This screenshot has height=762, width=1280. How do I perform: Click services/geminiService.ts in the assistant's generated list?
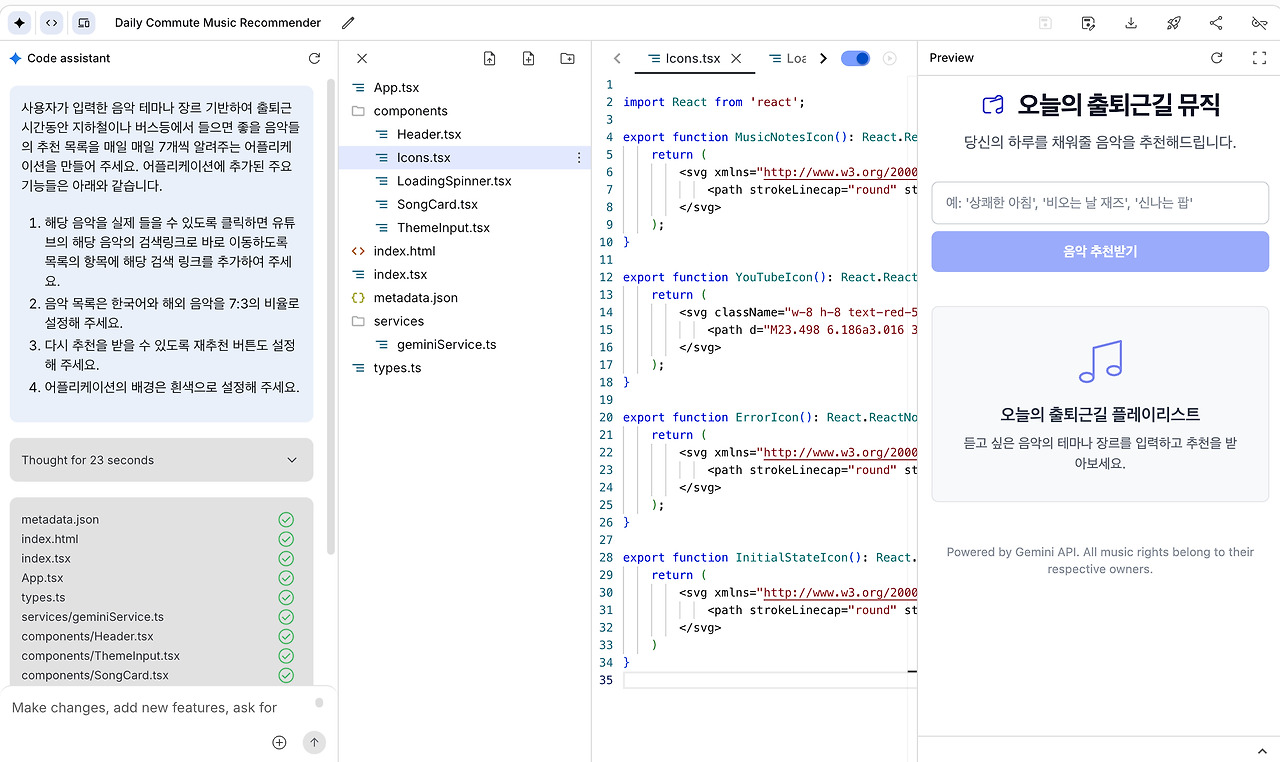pyautogui.click(x=93, y=617)
